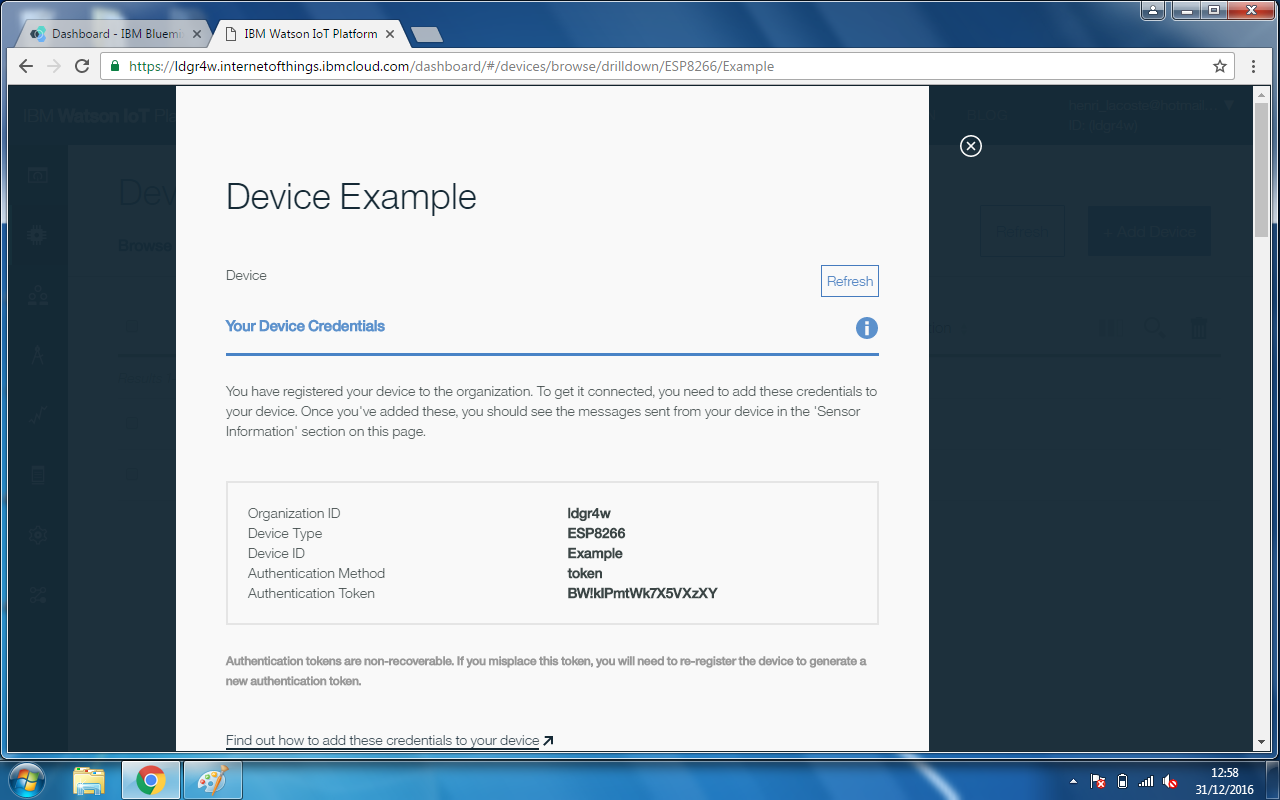Open the Windows Start menu
Screen dimensions: 1280x800
click(27, 779)
